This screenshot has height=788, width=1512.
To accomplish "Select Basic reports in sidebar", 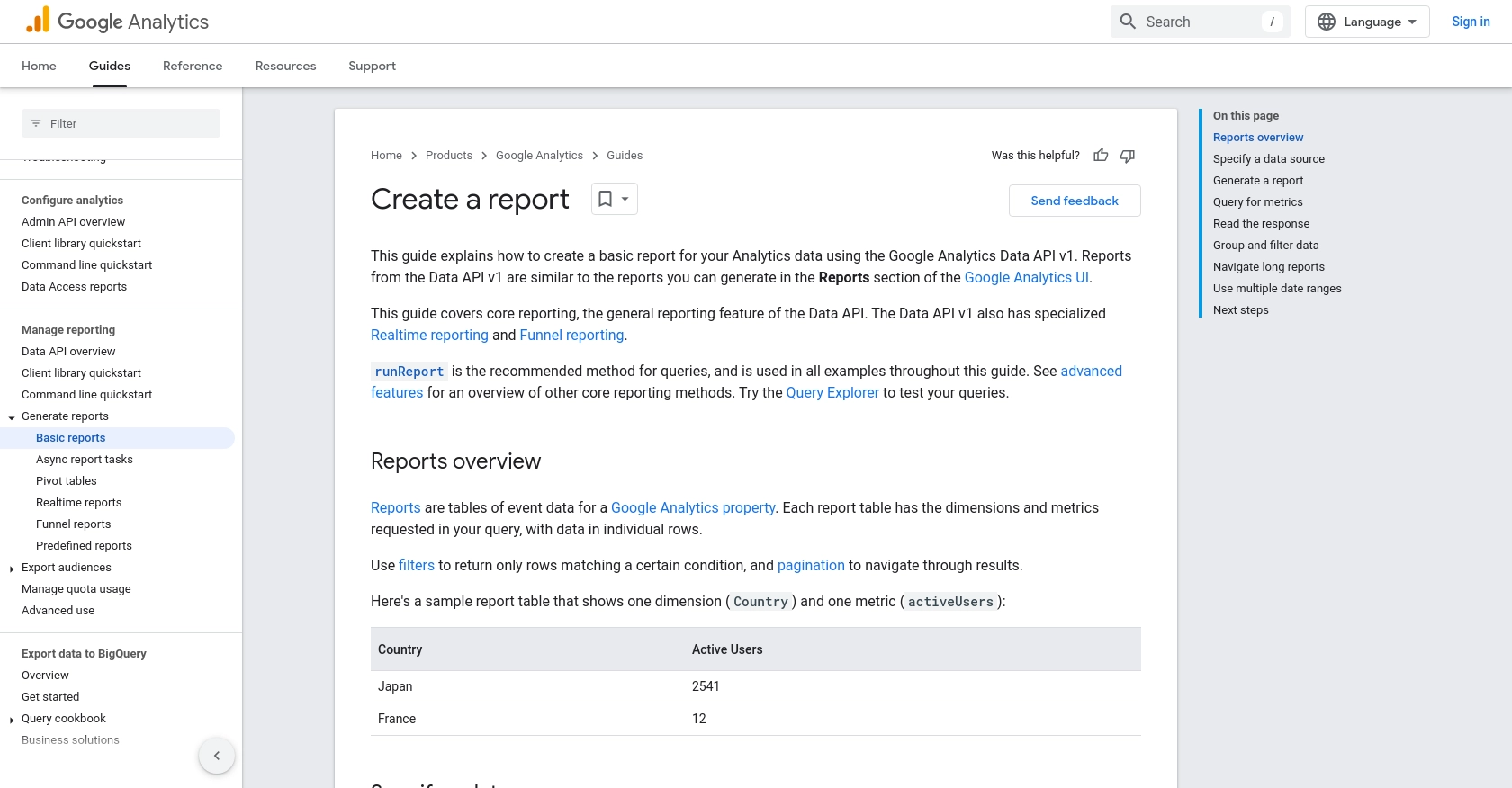I will [70, 438].
